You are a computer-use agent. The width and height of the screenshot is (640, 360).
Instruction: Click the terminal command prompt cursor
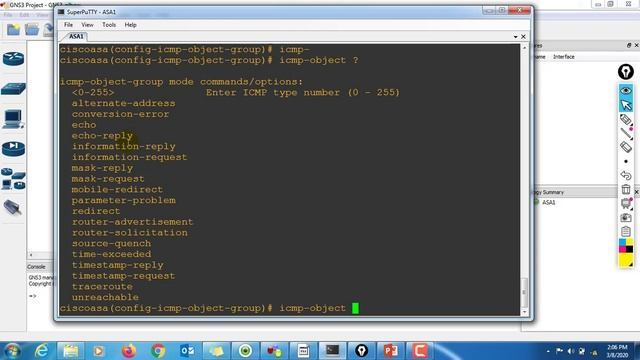[356, 308]
